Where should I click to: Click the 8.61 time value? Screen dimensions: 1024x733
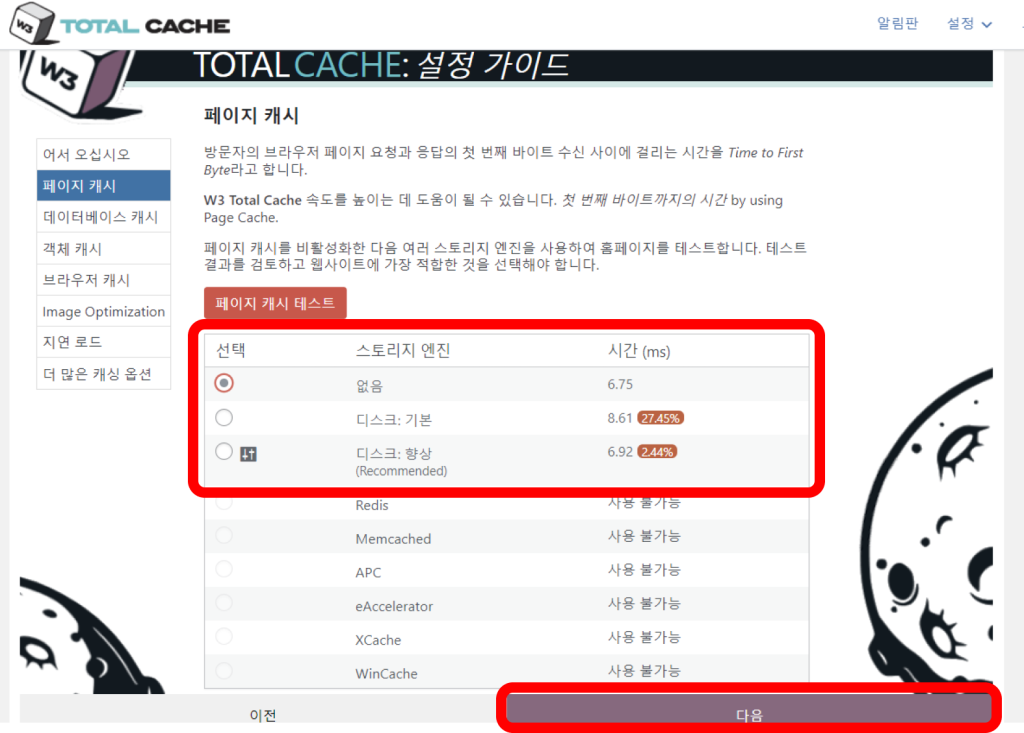point(620,418)
